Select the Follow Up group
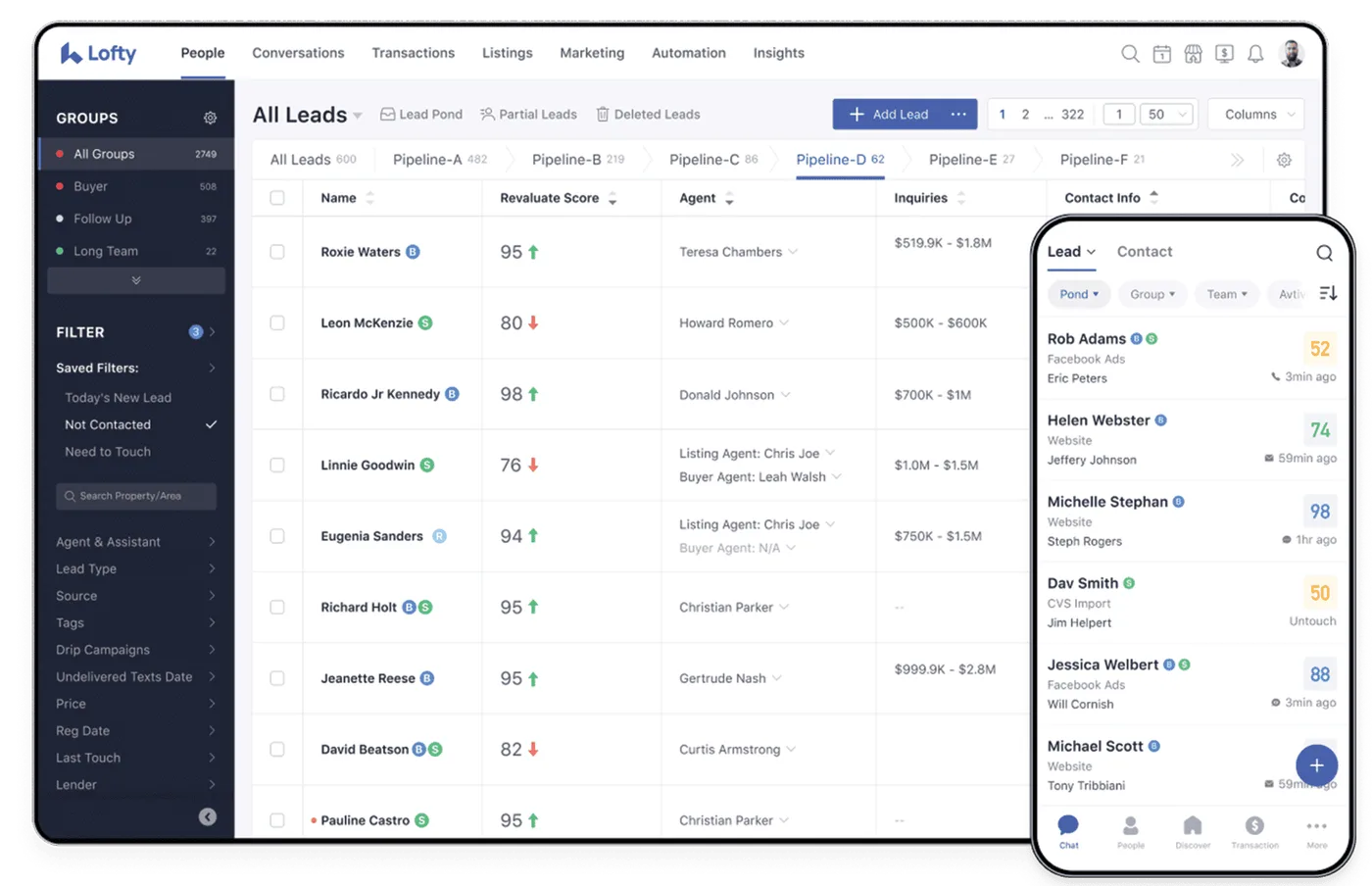Screen dimensions: 1372x886 (136, 219)
